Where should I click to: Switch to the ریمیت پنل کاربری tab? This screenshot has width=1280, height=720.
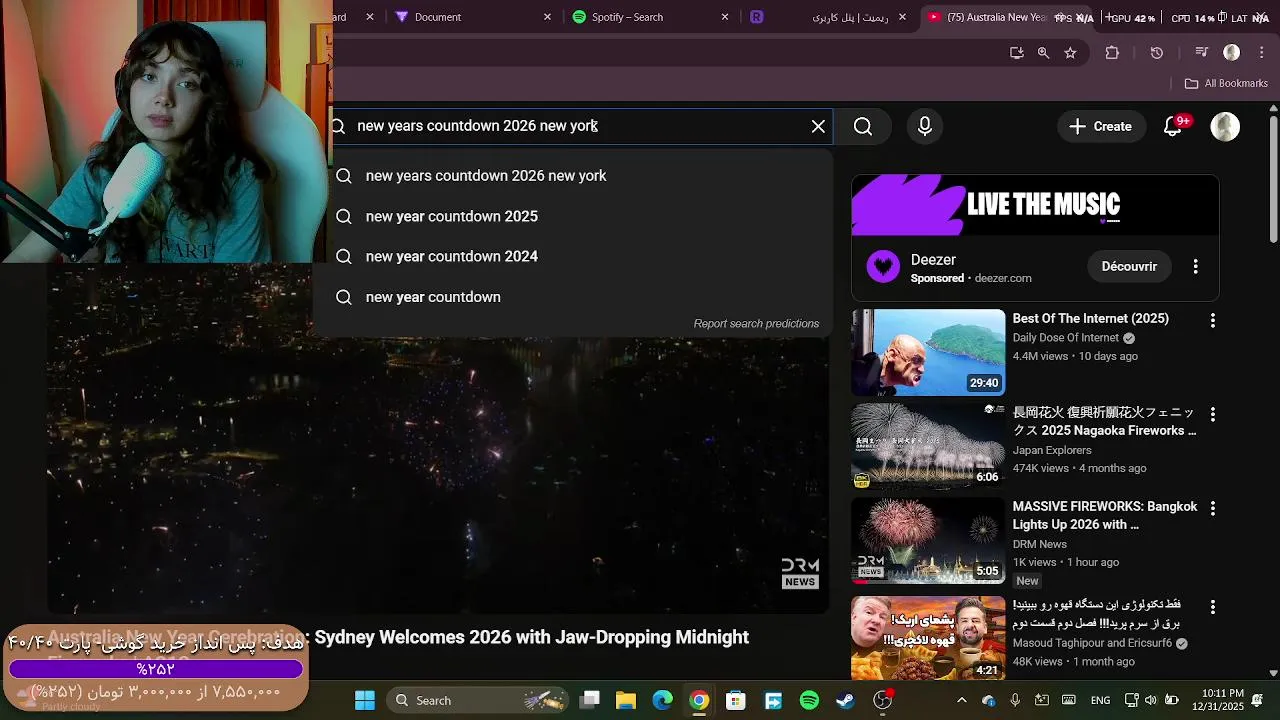(x=828, y=17)
